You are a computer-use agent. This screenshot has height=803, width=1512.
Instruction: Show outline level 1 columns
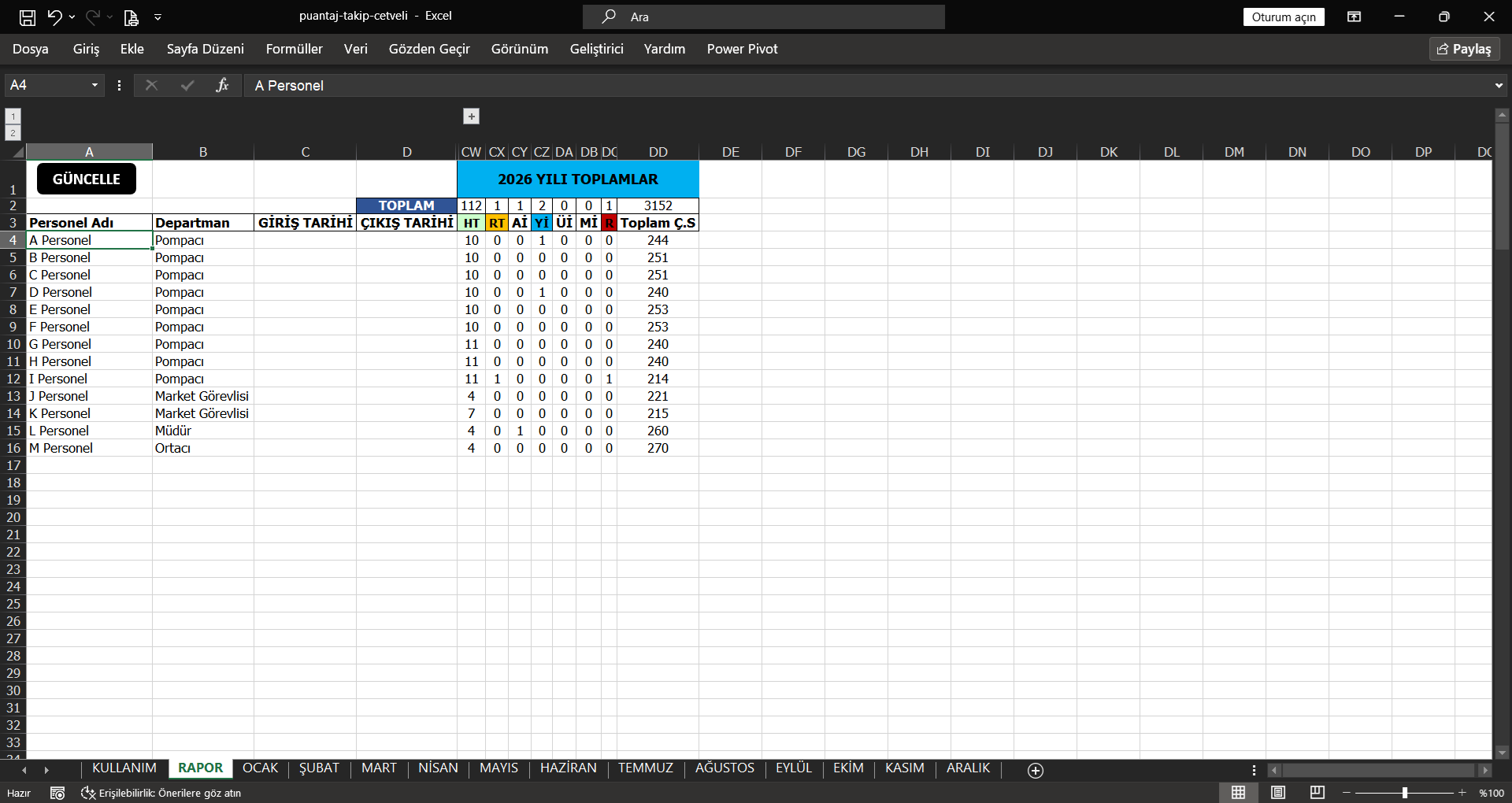13,117
